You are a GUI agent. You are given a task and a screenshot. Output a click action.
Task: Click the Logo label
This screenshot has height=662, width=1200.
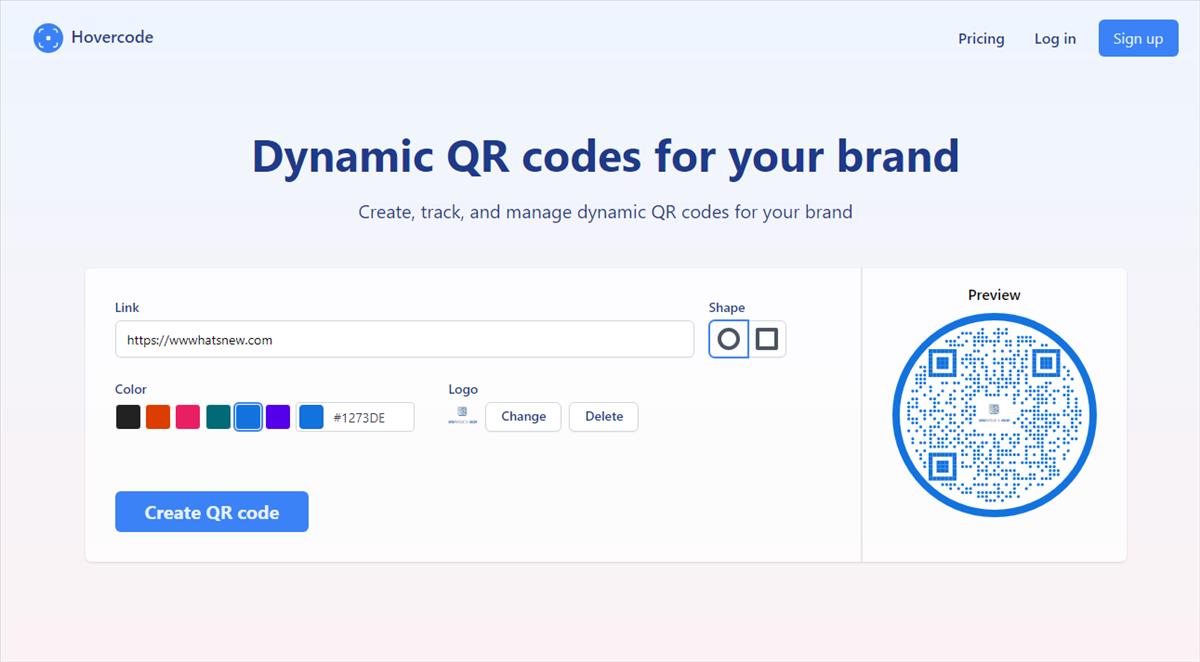[x=463, y=389]
